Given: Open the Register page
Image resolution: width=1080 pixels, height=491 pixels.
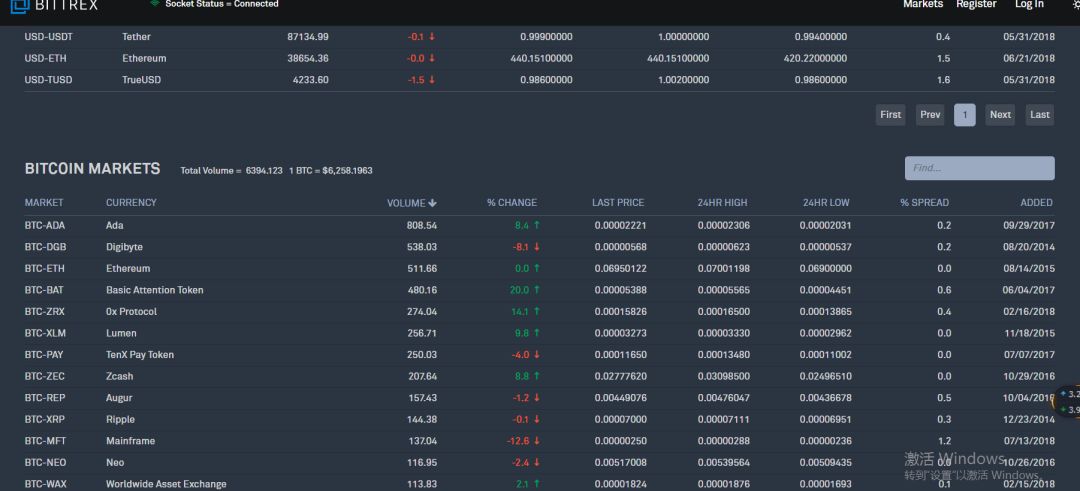Looking at the screenshot, I should 976,4.
